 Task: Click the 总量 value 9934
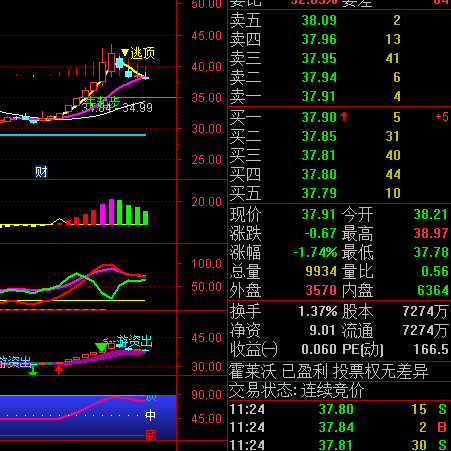(321, 271)
